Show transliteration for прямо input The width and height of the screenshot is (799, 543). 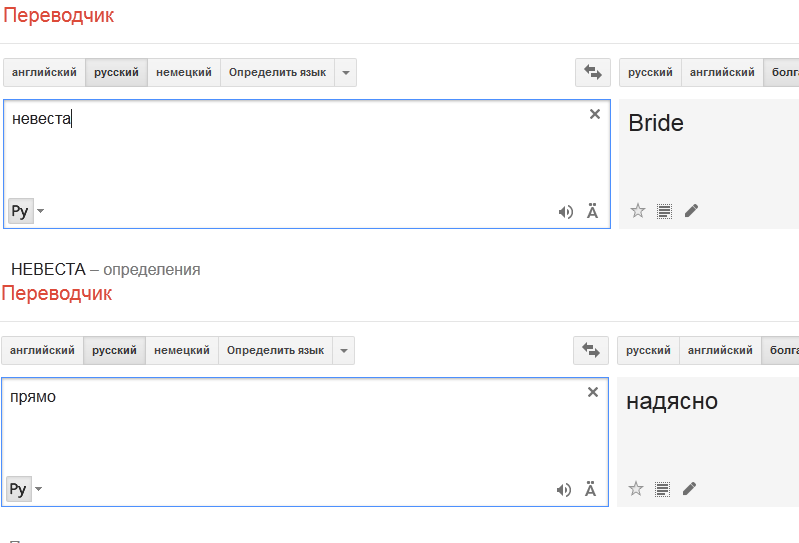click(590, 489)
